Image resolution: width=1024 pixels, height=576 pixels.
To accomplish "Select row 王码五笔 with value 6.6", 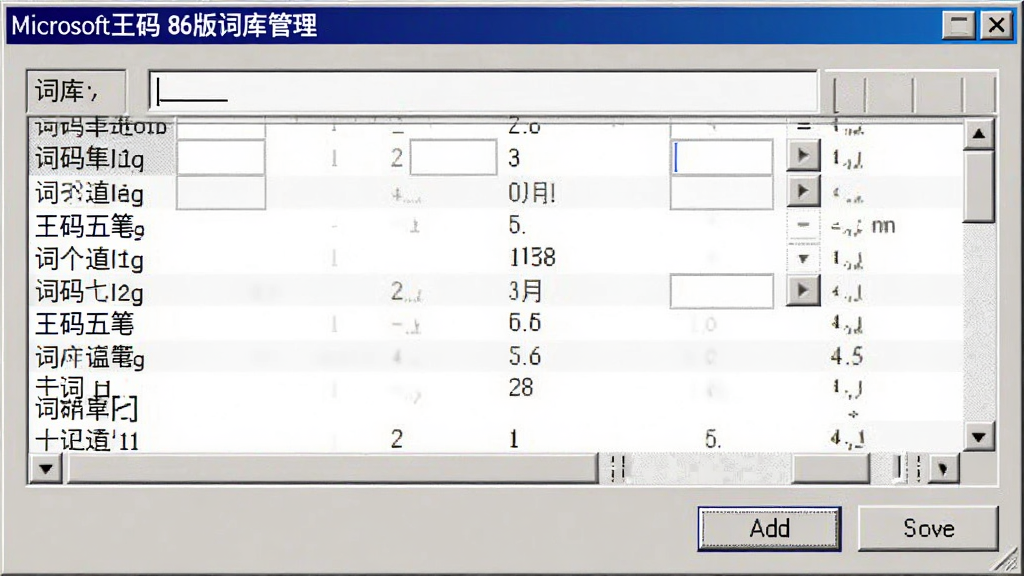I will [x=496, y=323].
